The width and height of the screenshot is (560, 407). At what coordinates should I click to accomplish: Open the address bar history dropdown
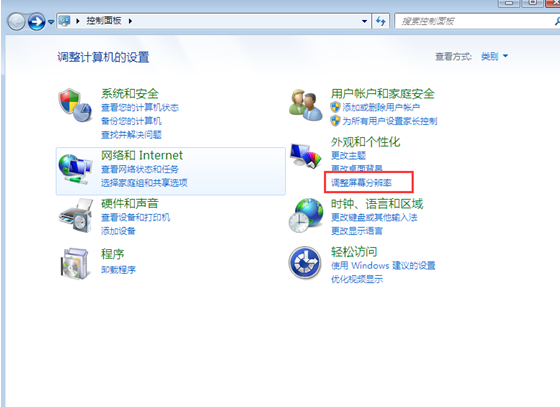tap(364, 21)
